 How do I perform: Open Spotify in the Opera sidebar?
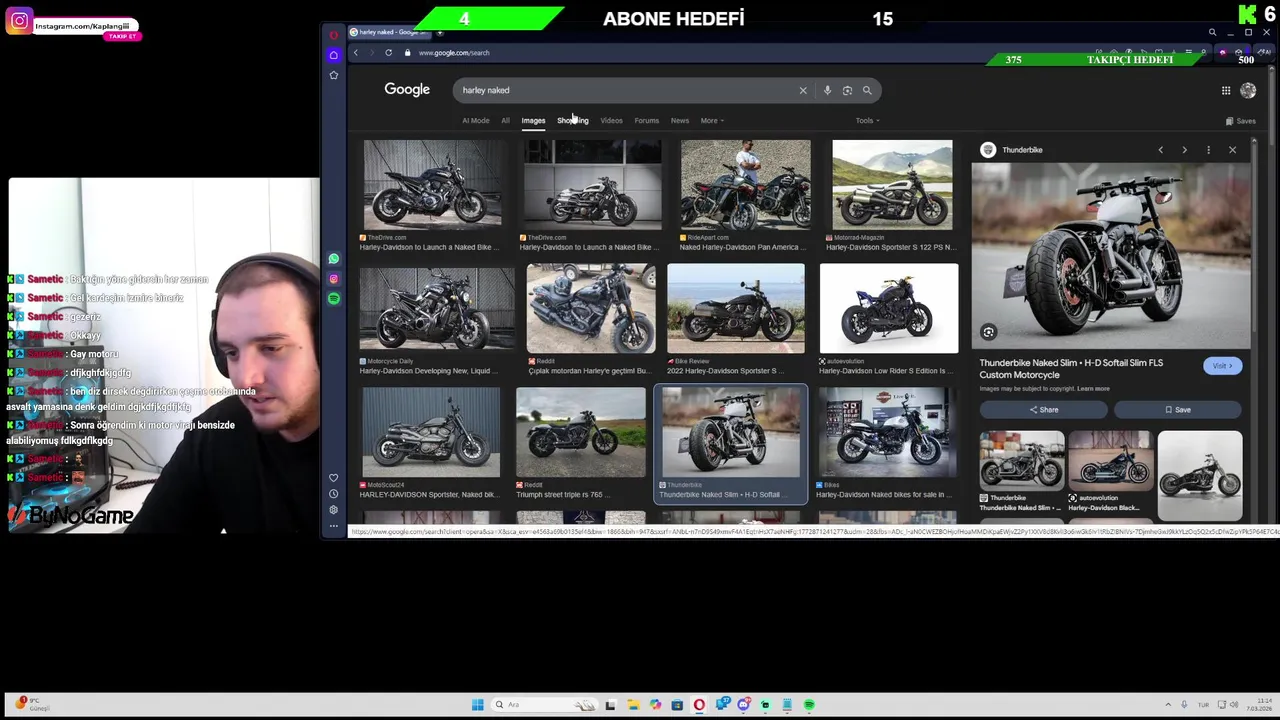coord(334,298)
